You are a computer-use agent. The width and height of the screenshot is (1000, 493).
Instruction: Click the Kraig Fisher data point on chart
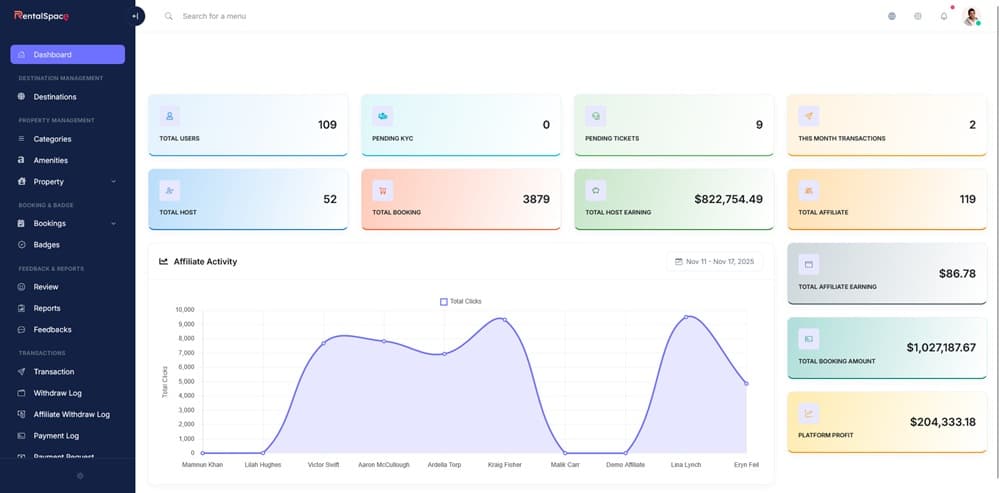(504, 320)
